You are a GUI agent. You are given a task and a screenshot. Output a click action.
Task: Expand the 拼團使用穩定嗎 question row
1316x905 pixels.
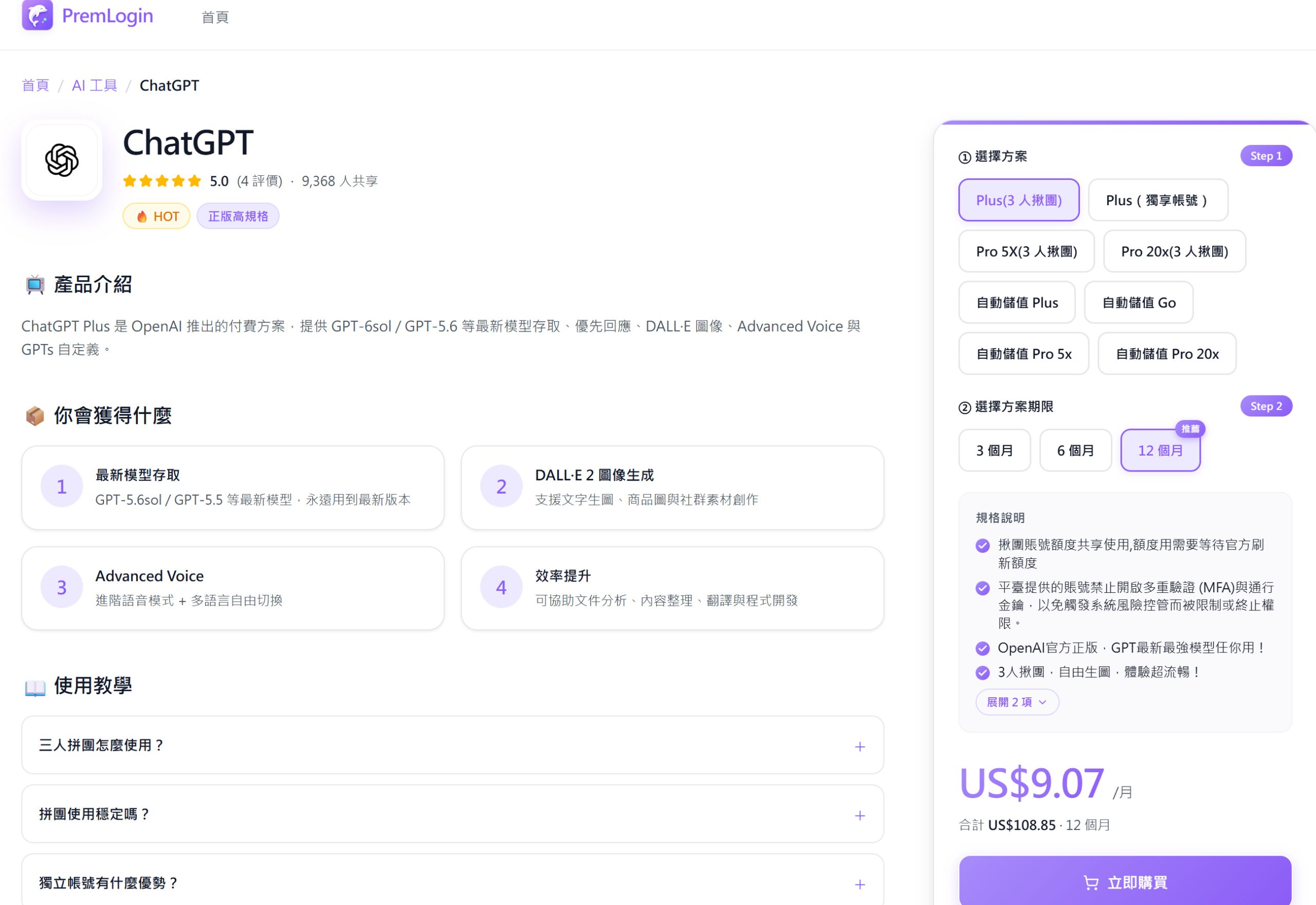452,814
